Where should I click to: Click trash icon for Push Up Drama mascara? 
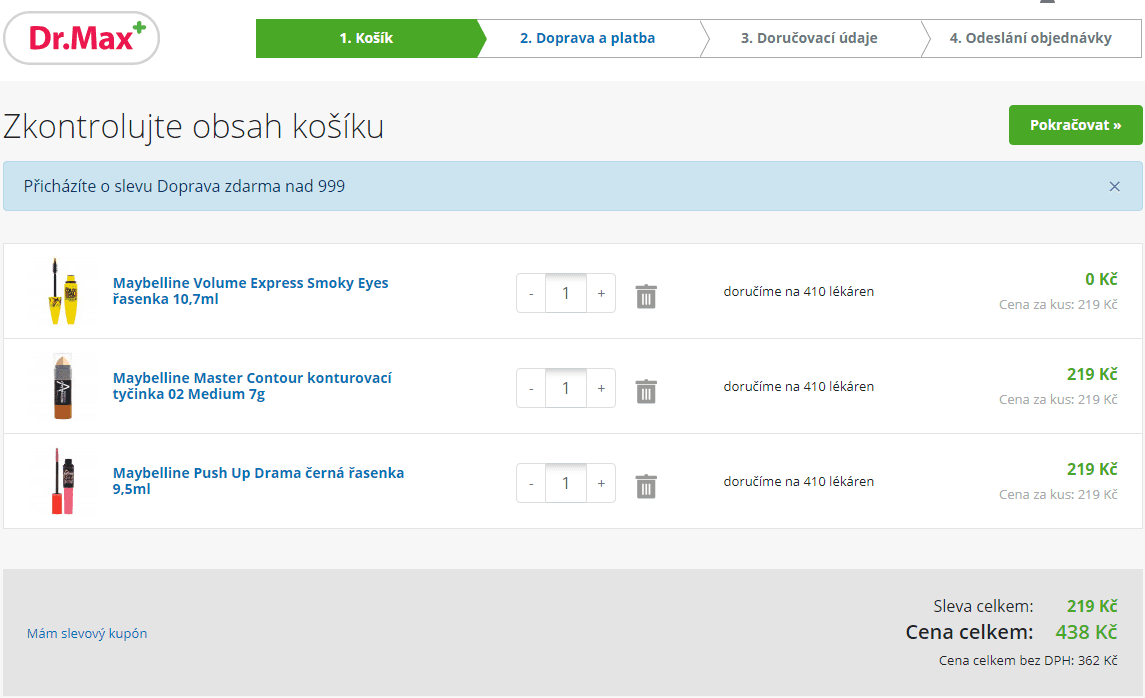click(646, 486)
